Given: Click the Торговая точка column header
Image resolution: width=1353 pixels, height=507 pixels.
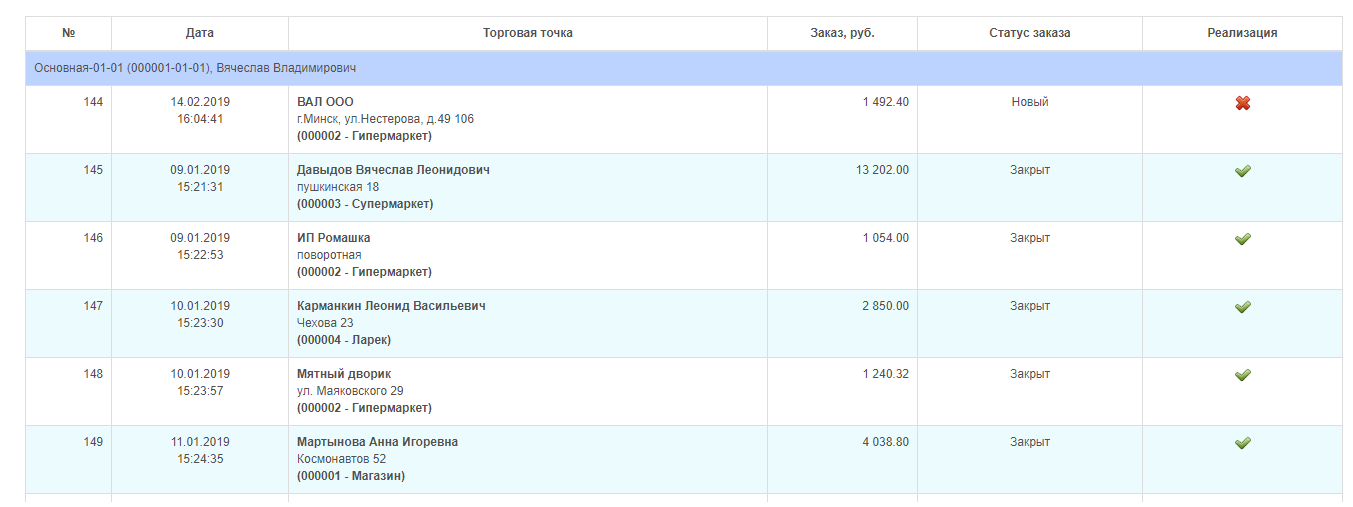Looking at the screenshot, I should point(527,33).
